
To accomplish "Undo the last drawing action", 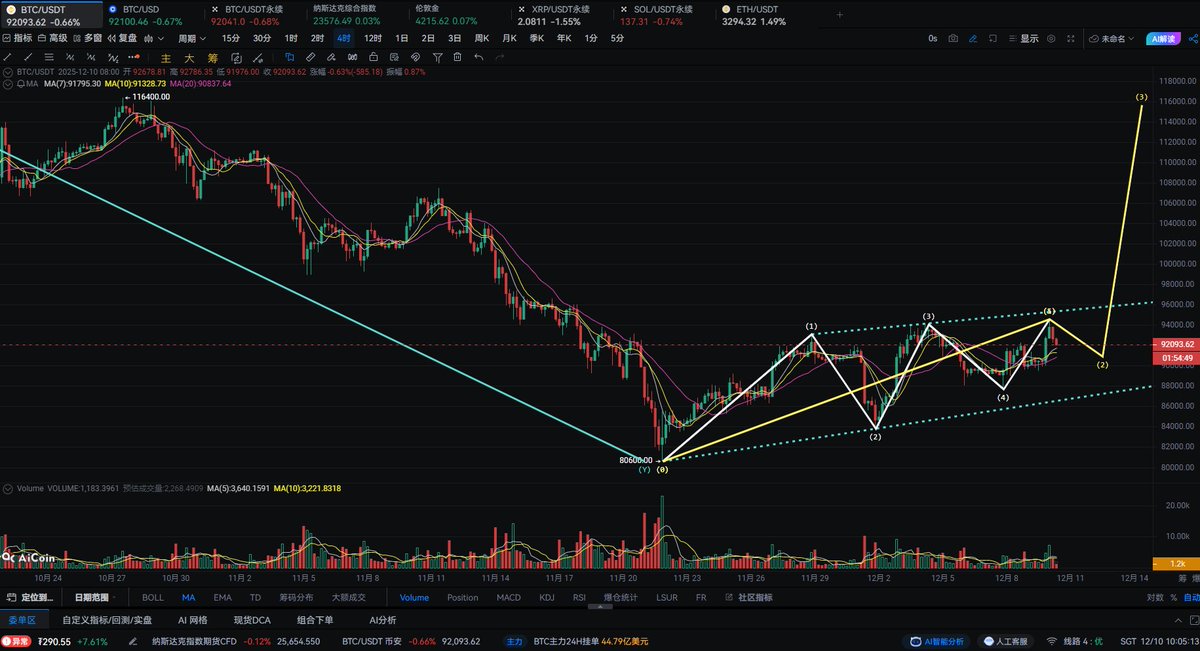I will pyautogui.click(x=479, y=57).
